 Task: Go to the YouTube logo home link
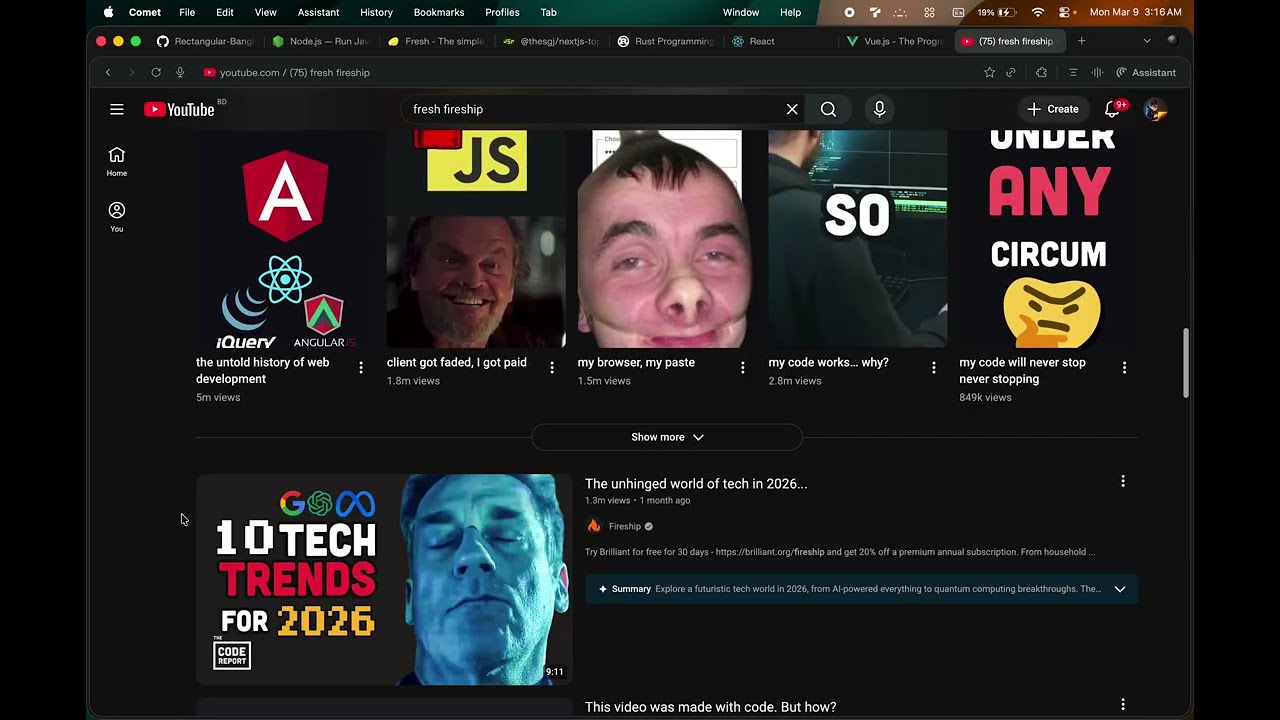[x=179, y=109]
